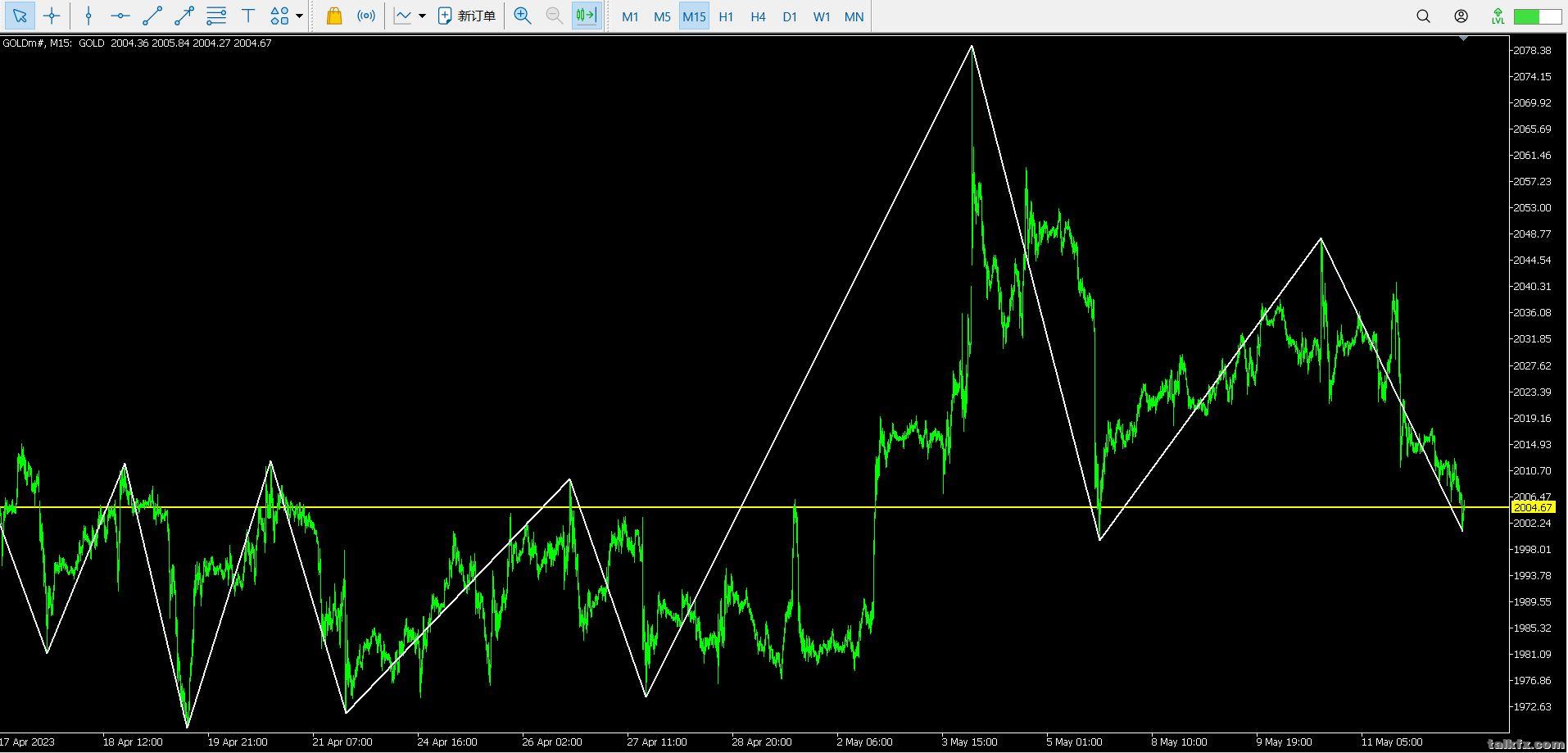
Task: Expand the chart type dropdown arrow
Action: pyautogui.click(x=422, y=16)
